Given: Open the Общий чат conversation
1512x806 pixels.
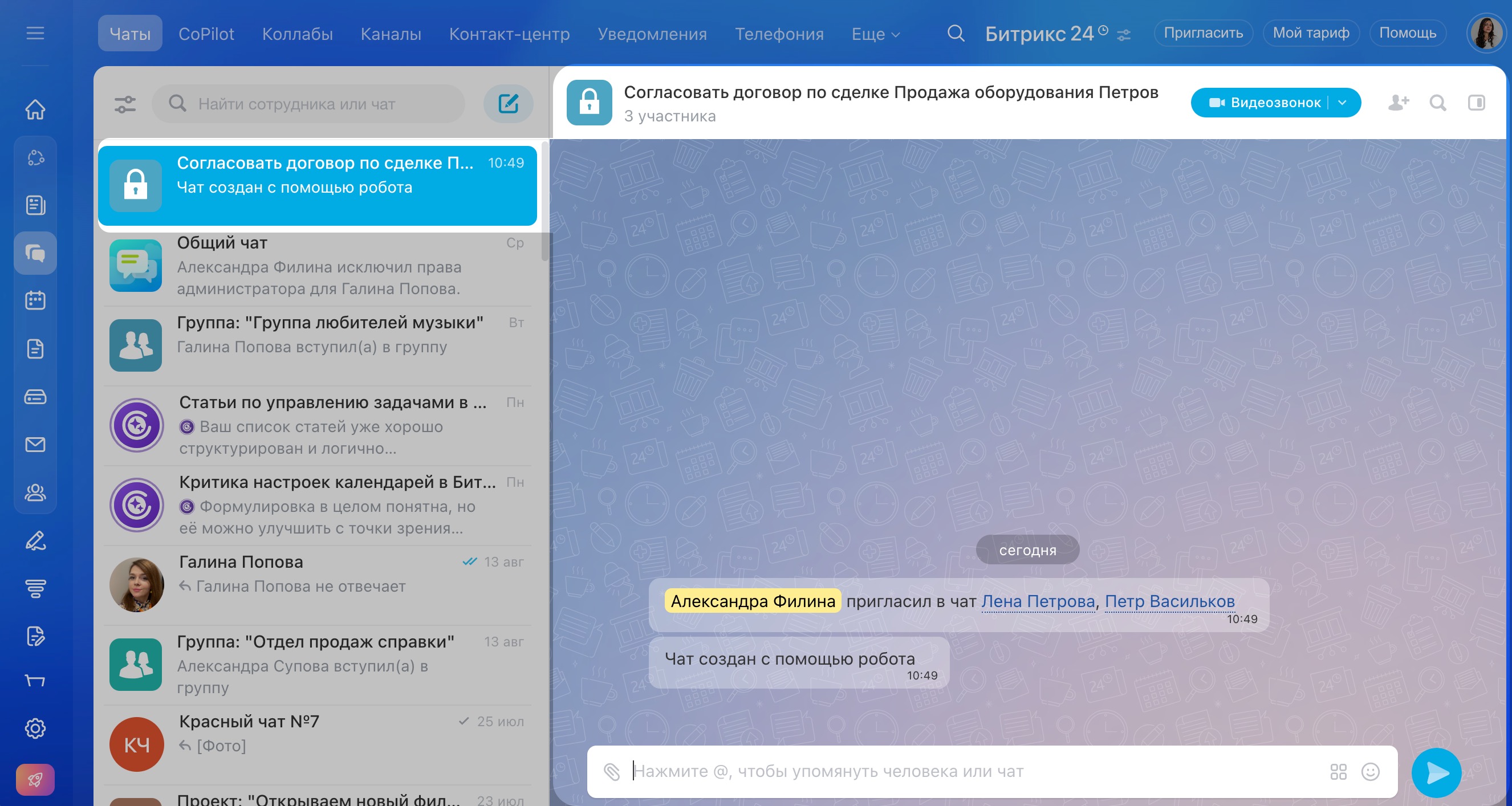Looking at the screenshot, I should pos(318,265).
